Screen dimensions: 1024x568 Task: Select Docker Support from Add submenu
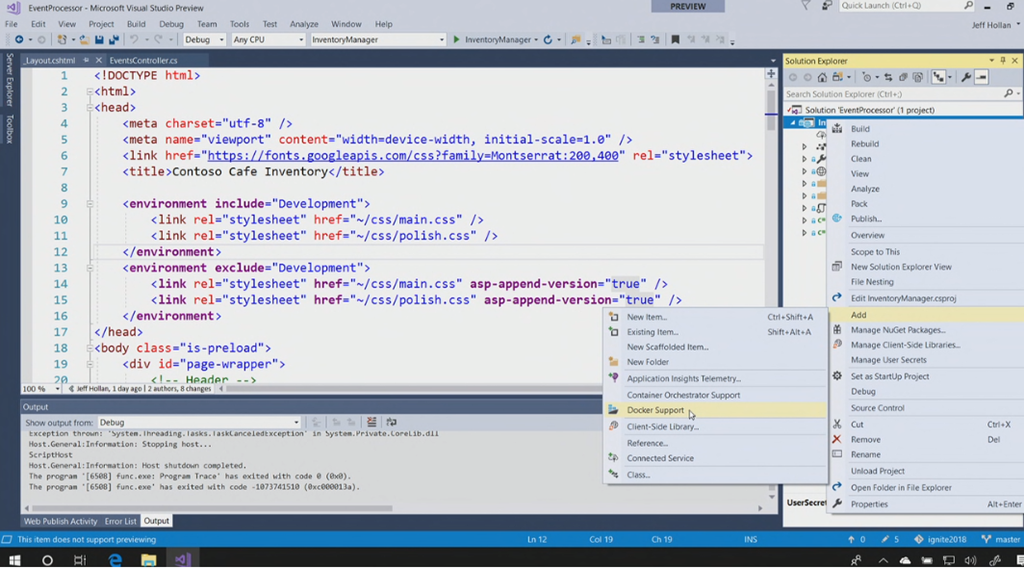[x=655, y=410]
